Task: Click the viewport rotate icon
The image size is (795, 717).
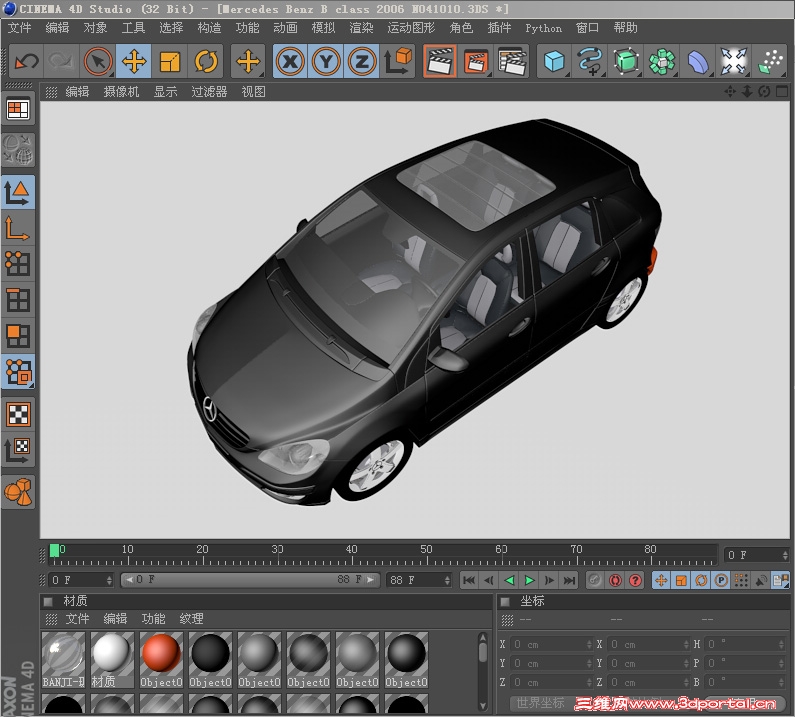Action: tap(764, 92)
